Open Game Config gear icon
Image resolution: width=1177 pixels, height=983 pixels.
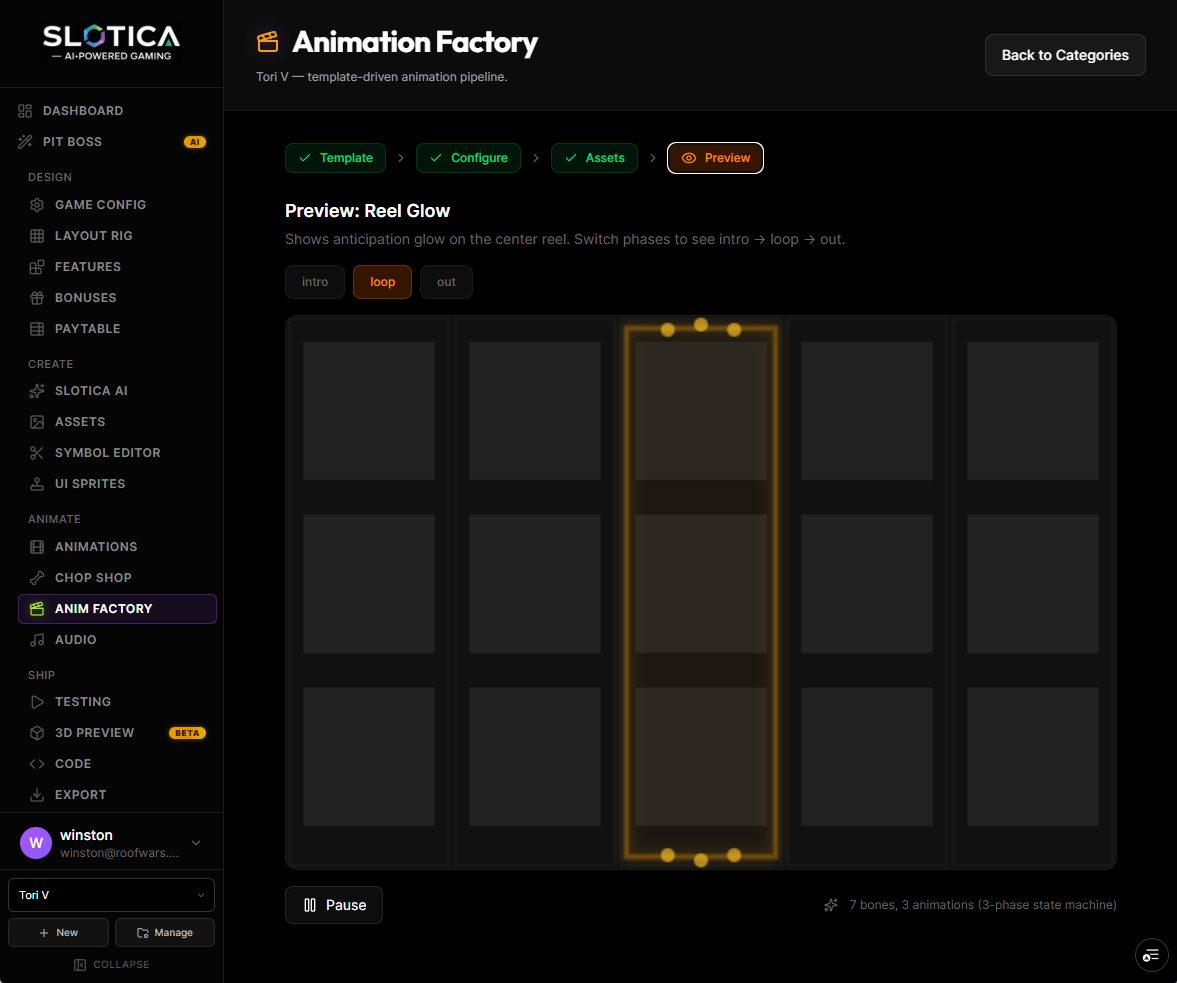(x=37, y=205)
